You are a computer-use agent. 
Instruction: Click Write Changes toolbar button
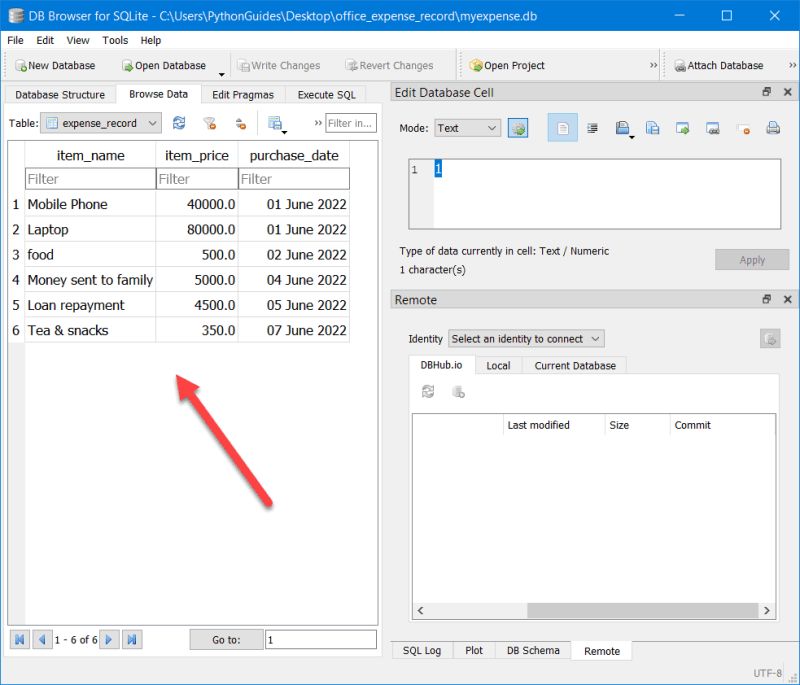tap(279, 65)
